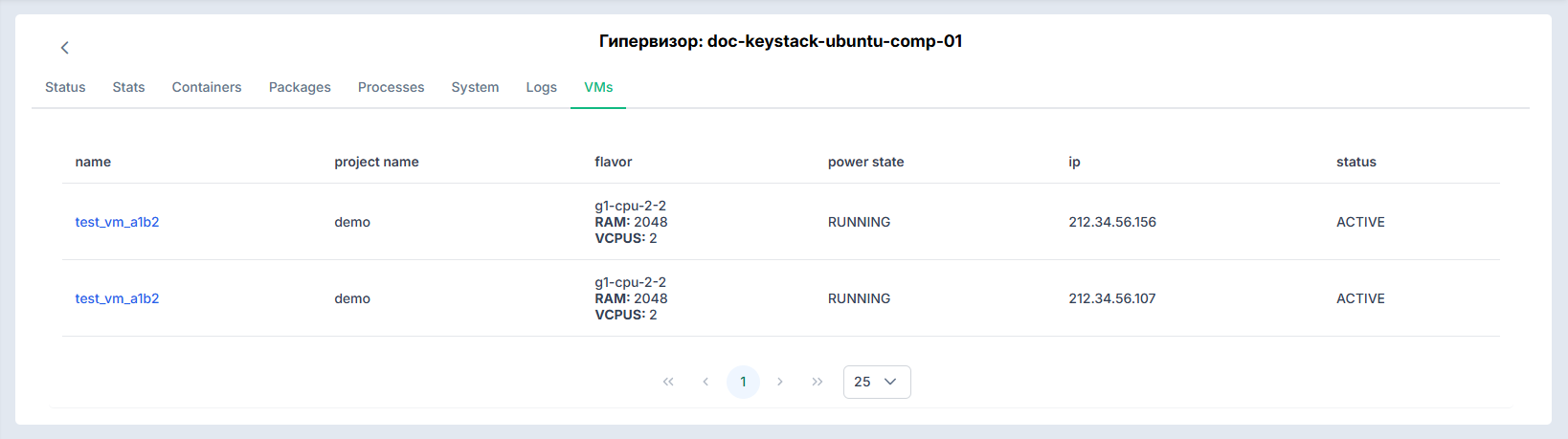Open the 25 rows-per-page dropdown
1568x439 pixels.
coord(877,382)
